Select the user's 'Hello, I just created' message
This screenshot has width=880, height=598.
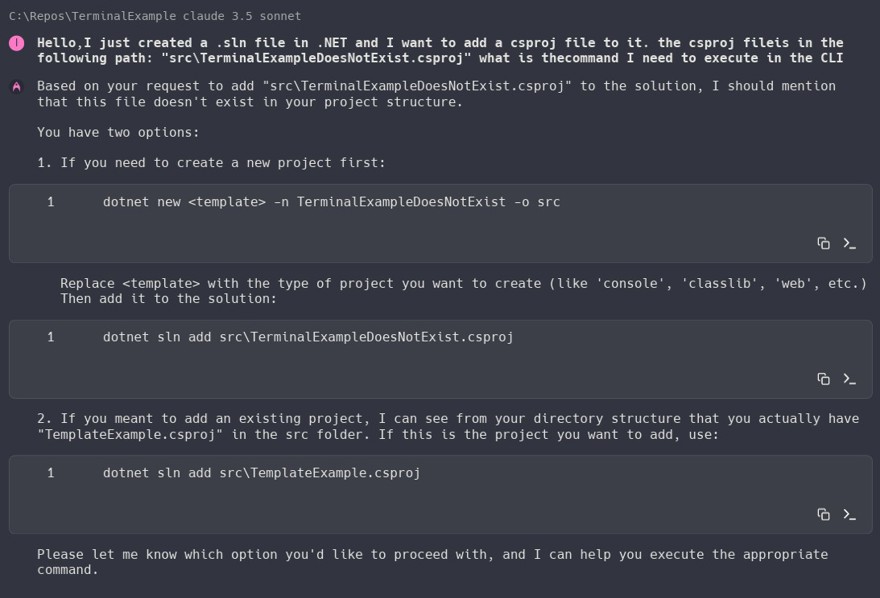pyautogui.click(x=440, y=50)
